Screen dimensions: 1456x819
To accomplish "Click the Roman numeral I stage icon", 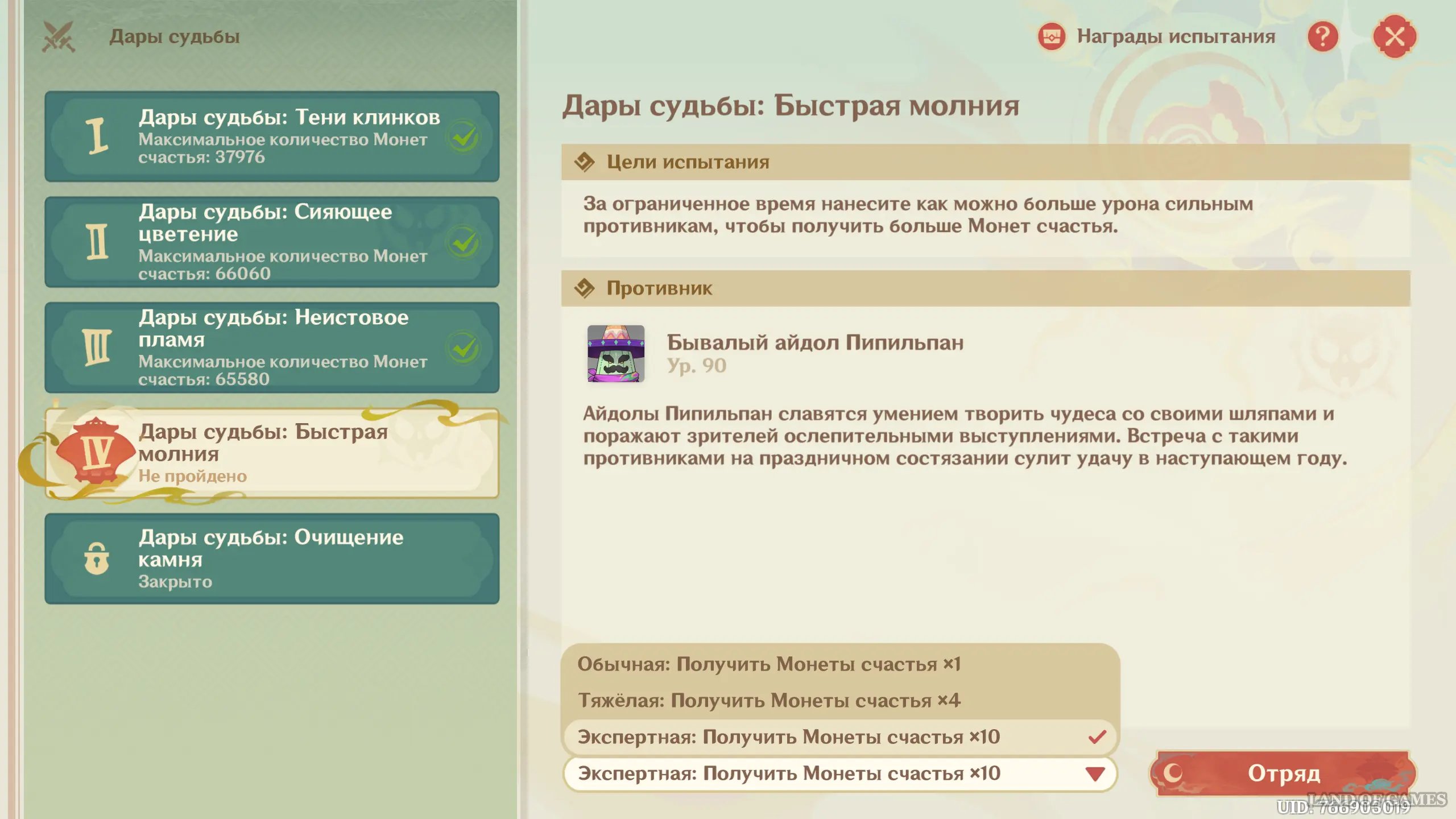I will tap(97, 136).
